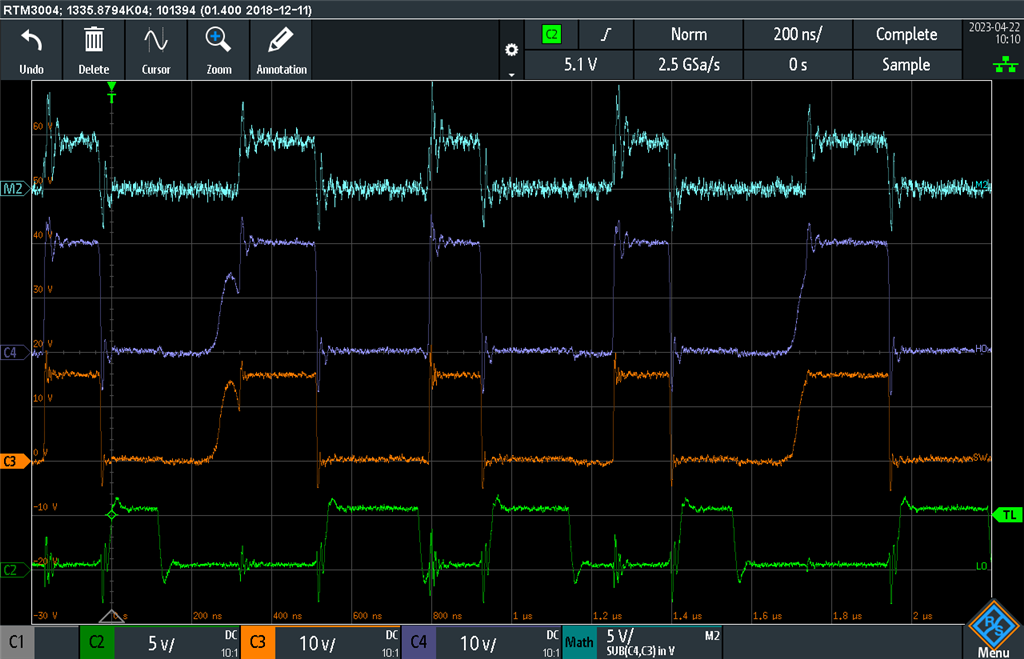Click the network connection status icon
1024x659 pixels.
(x=1005, y=65)
